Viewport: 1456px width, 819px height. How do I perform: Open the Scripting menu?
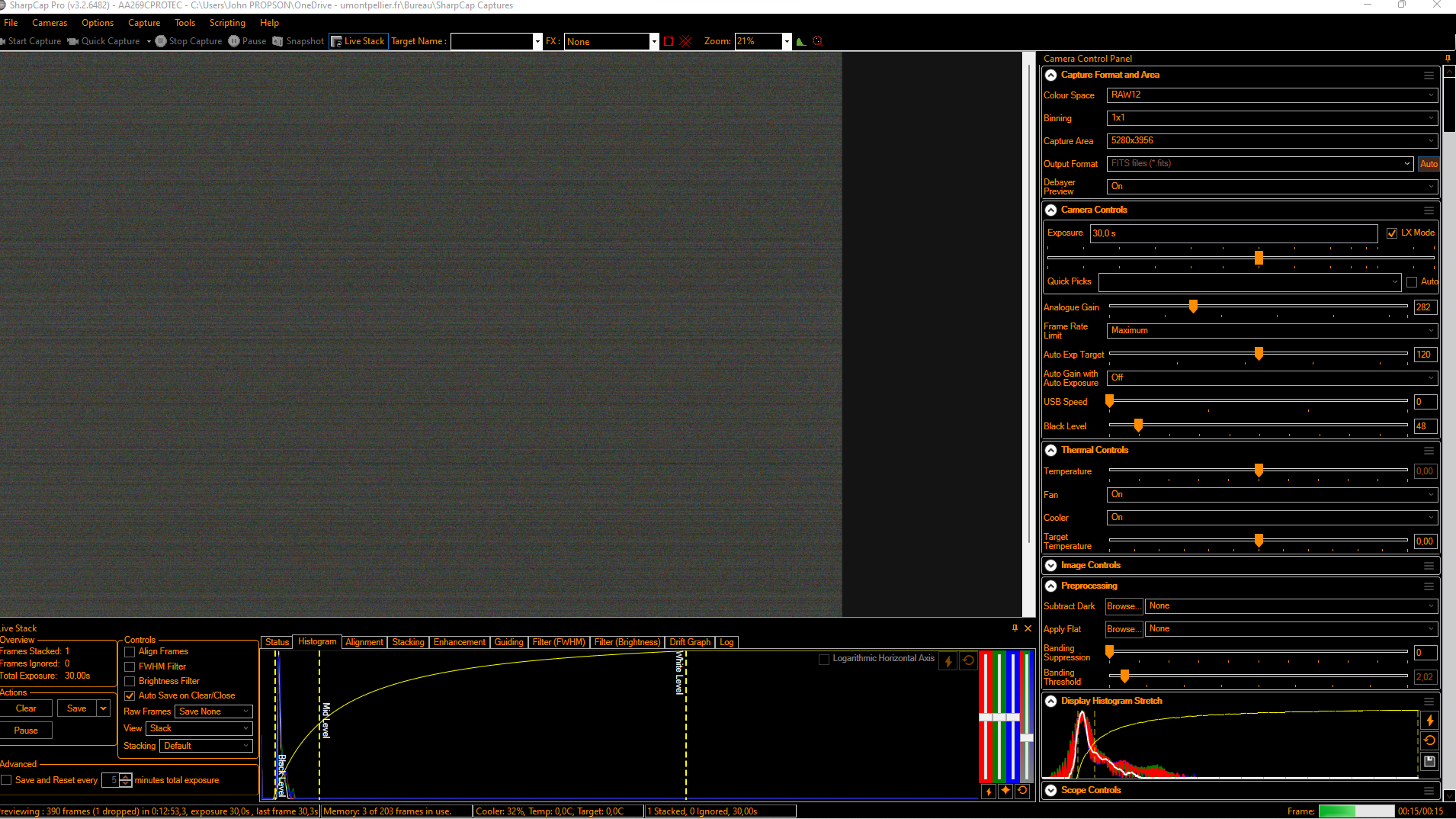[227, 23]
